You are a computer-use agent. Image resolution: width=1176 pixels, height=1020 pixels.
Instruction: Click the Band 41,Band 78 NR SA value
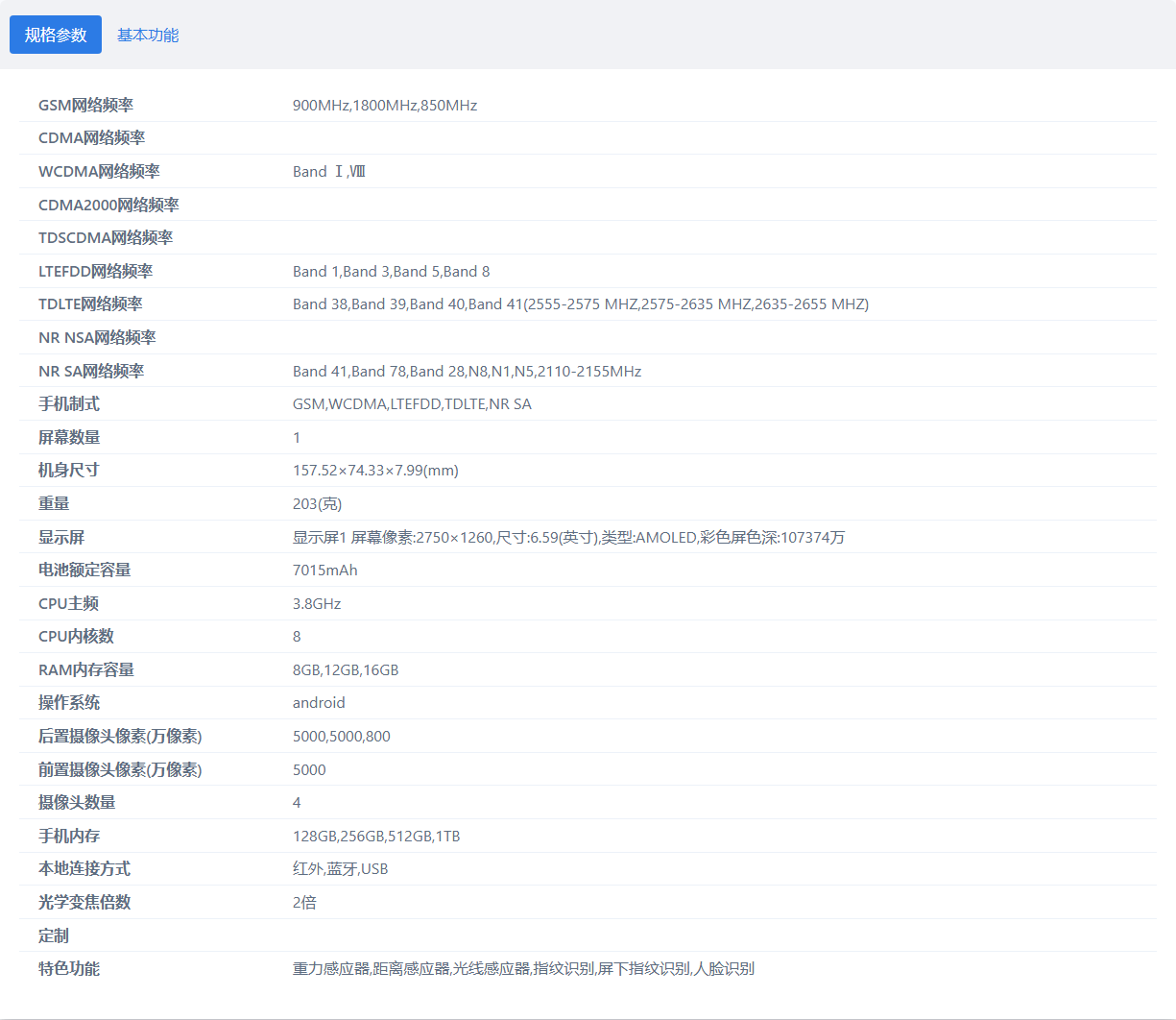point(468,371)
